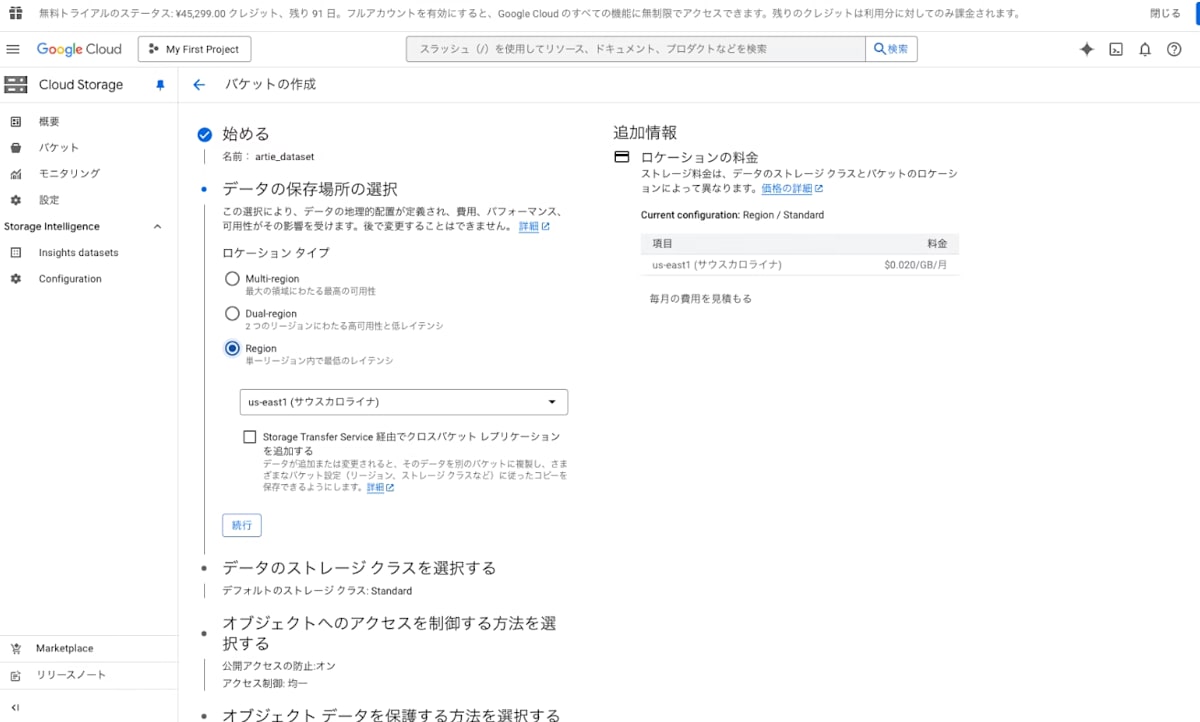Click the バケット bucket icon
This screenshot has height=722, width=1200.
click(15, 148)
